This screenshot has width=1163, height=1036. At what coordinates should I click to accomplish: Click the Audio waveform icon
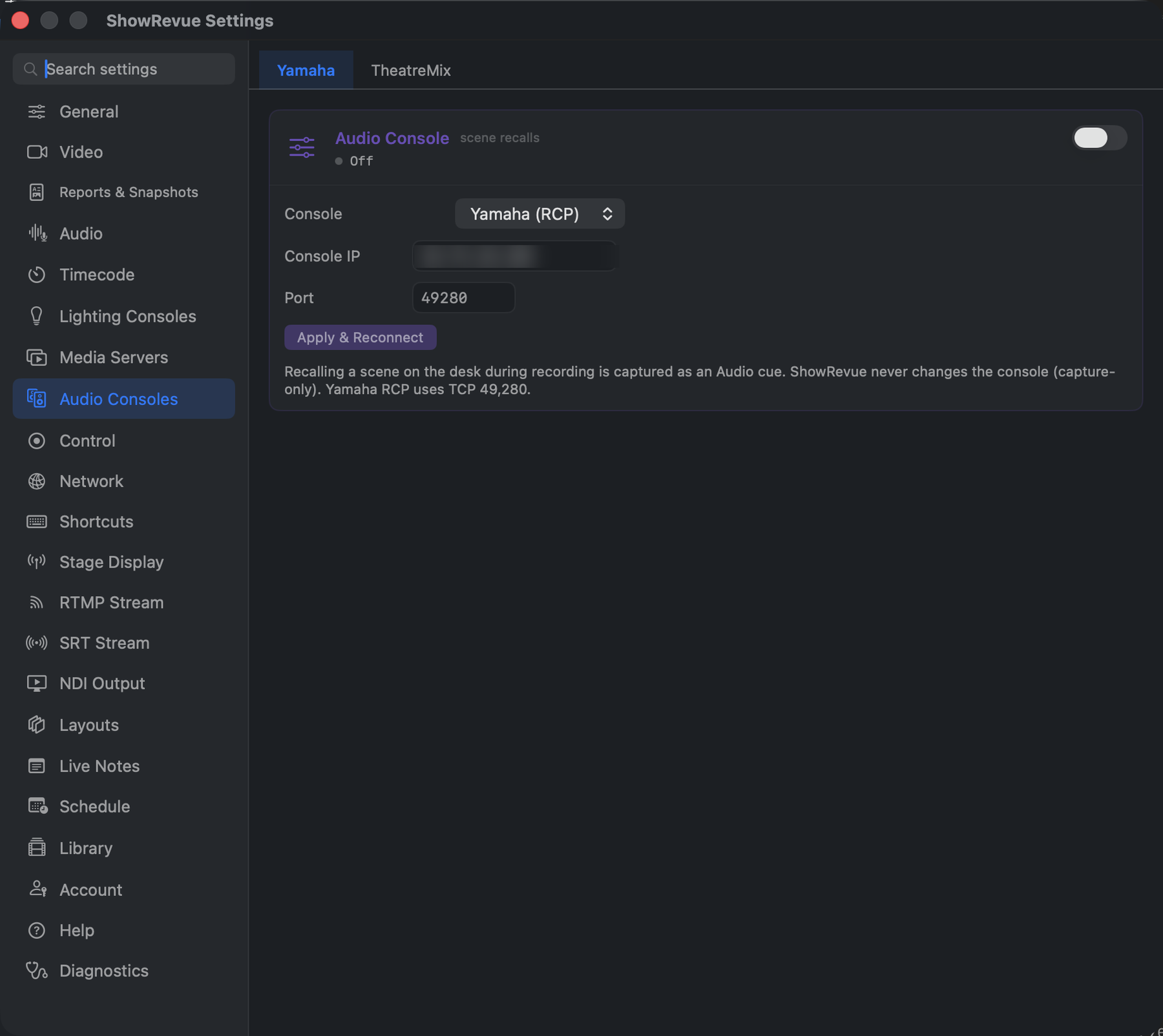pos(37,233)
